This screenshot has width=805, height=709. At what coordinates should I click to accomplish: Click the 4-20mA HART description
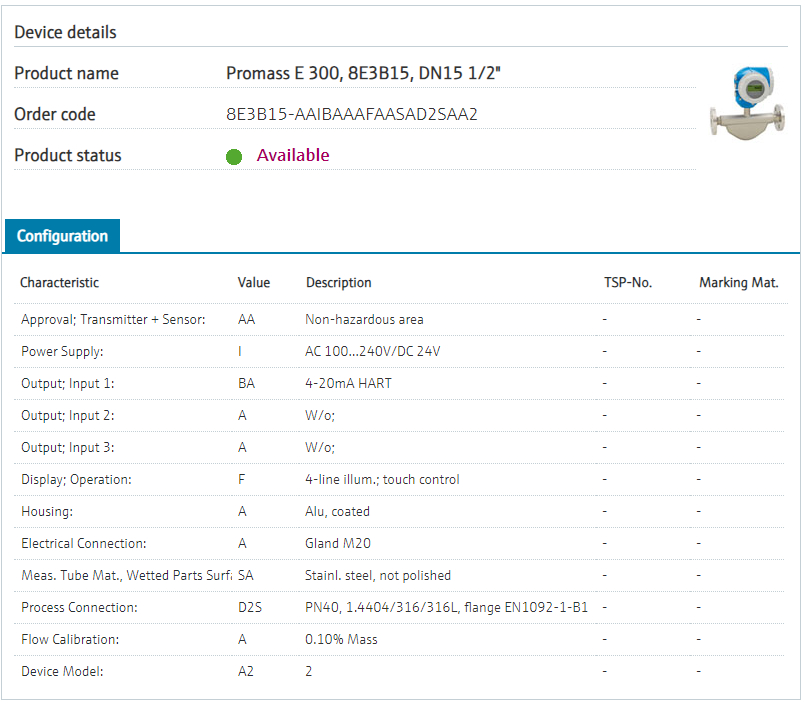pos(348,384)
